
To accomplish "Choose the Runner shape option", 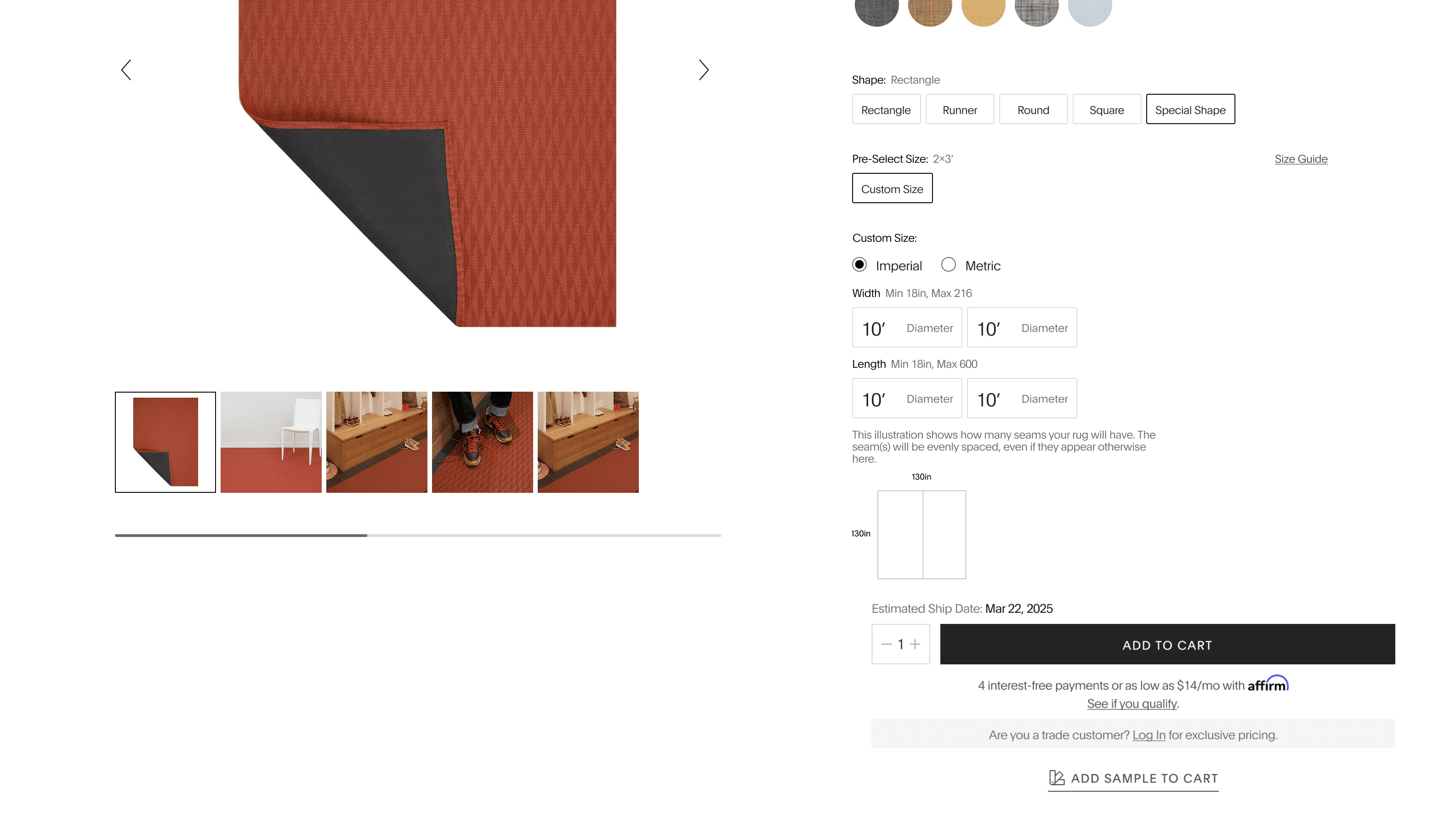I will coord(959,109).
